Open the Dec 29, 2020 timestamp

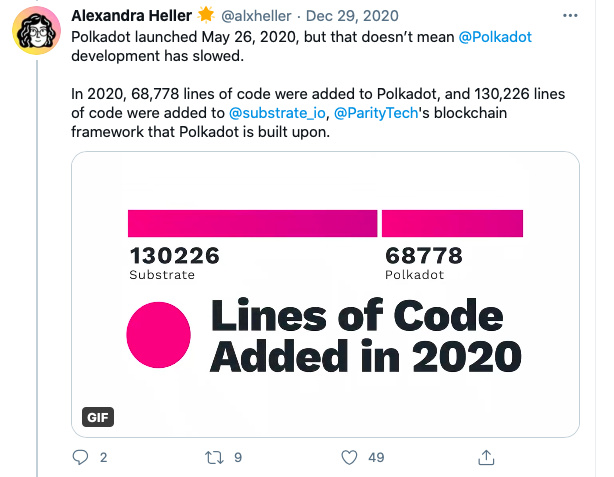coord(352,16)
